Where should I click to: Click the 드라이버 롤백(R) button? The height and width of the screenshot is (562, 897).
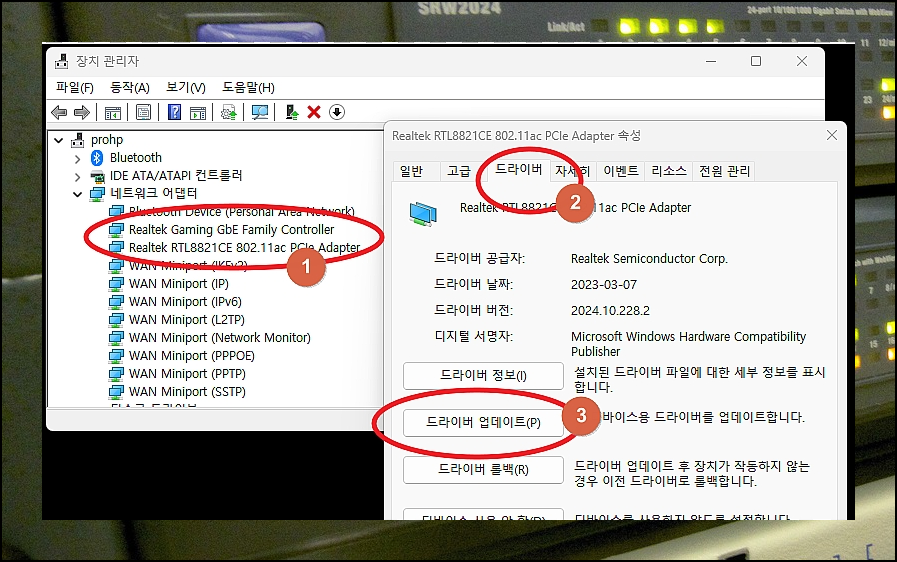[x=483, y=469]
